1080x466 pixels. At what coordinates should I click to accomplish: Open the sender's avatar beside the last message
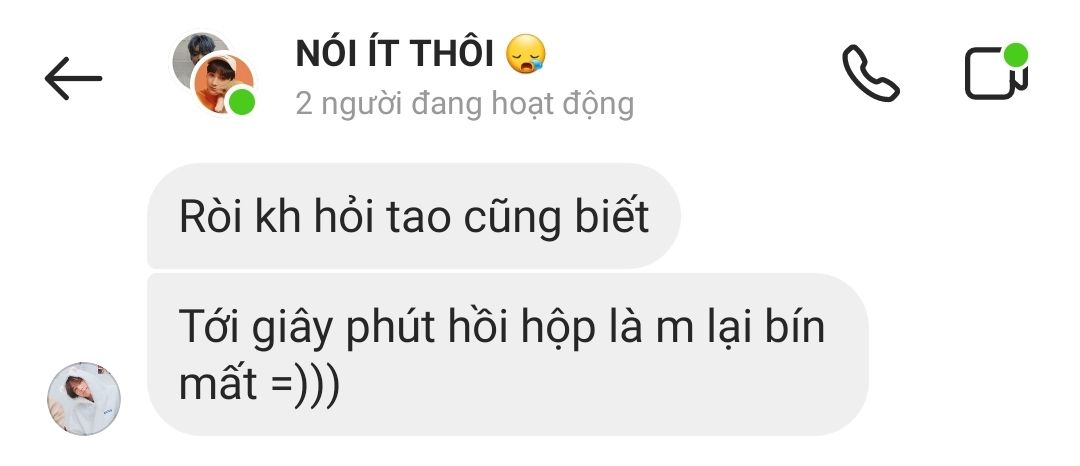(x=84, y=399)
